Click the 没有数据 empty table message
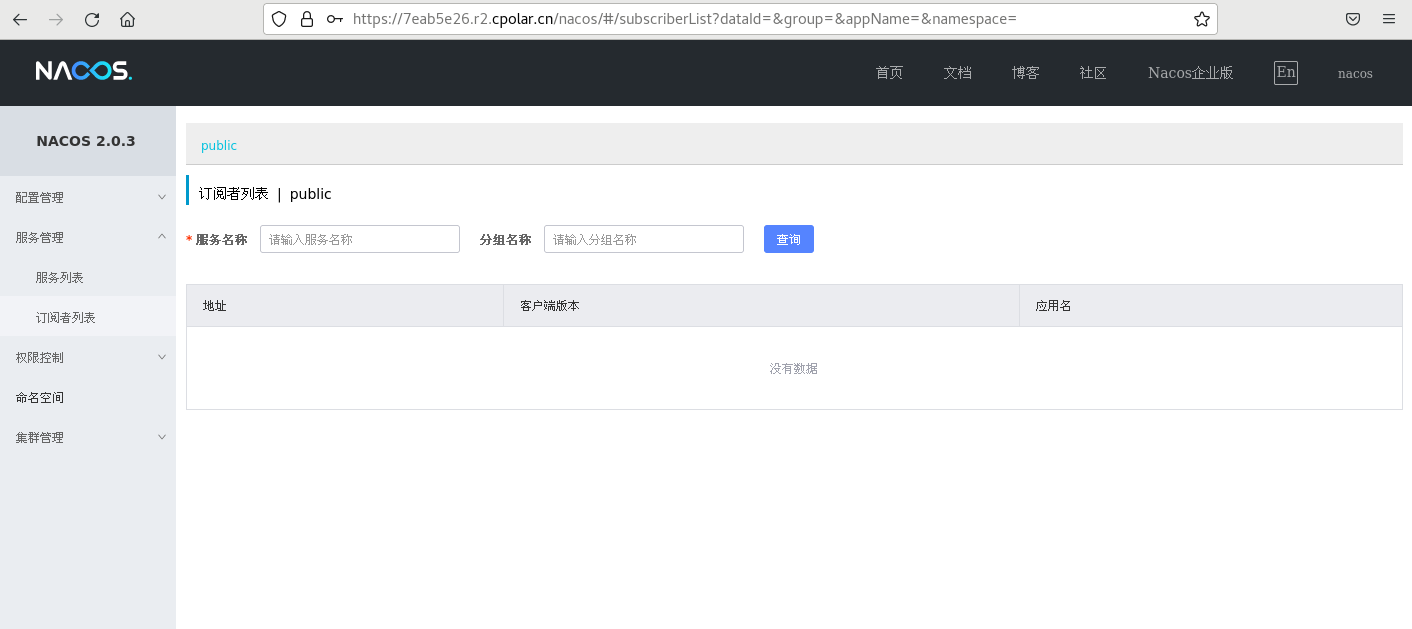 point(794,368)
